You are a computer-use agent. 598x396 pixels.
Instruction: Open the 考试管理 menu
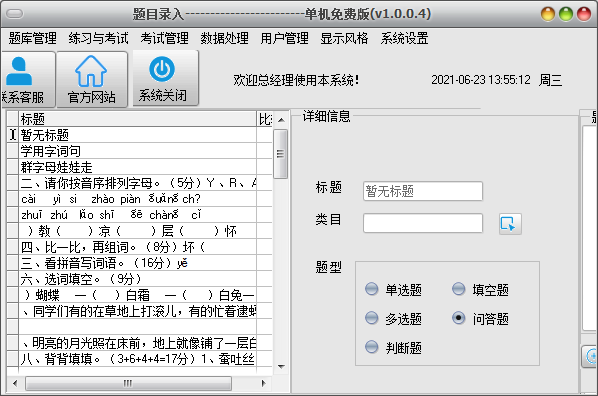tap(164, 38)
